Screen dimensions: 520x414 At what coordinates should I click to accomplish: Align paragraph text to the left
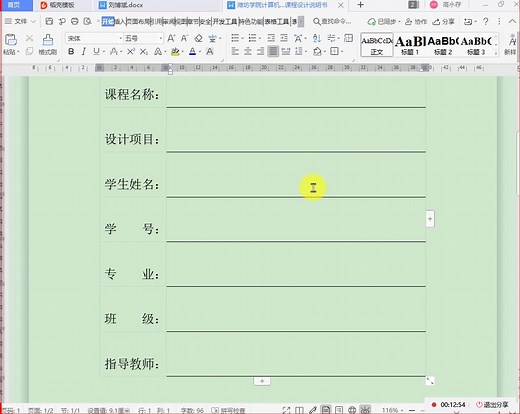pyautogui.click(x=235, y=51)
